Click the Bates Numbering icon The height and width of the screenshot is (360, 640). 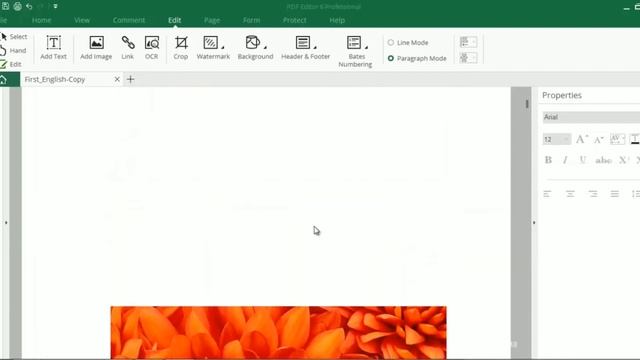pos(354,42)
